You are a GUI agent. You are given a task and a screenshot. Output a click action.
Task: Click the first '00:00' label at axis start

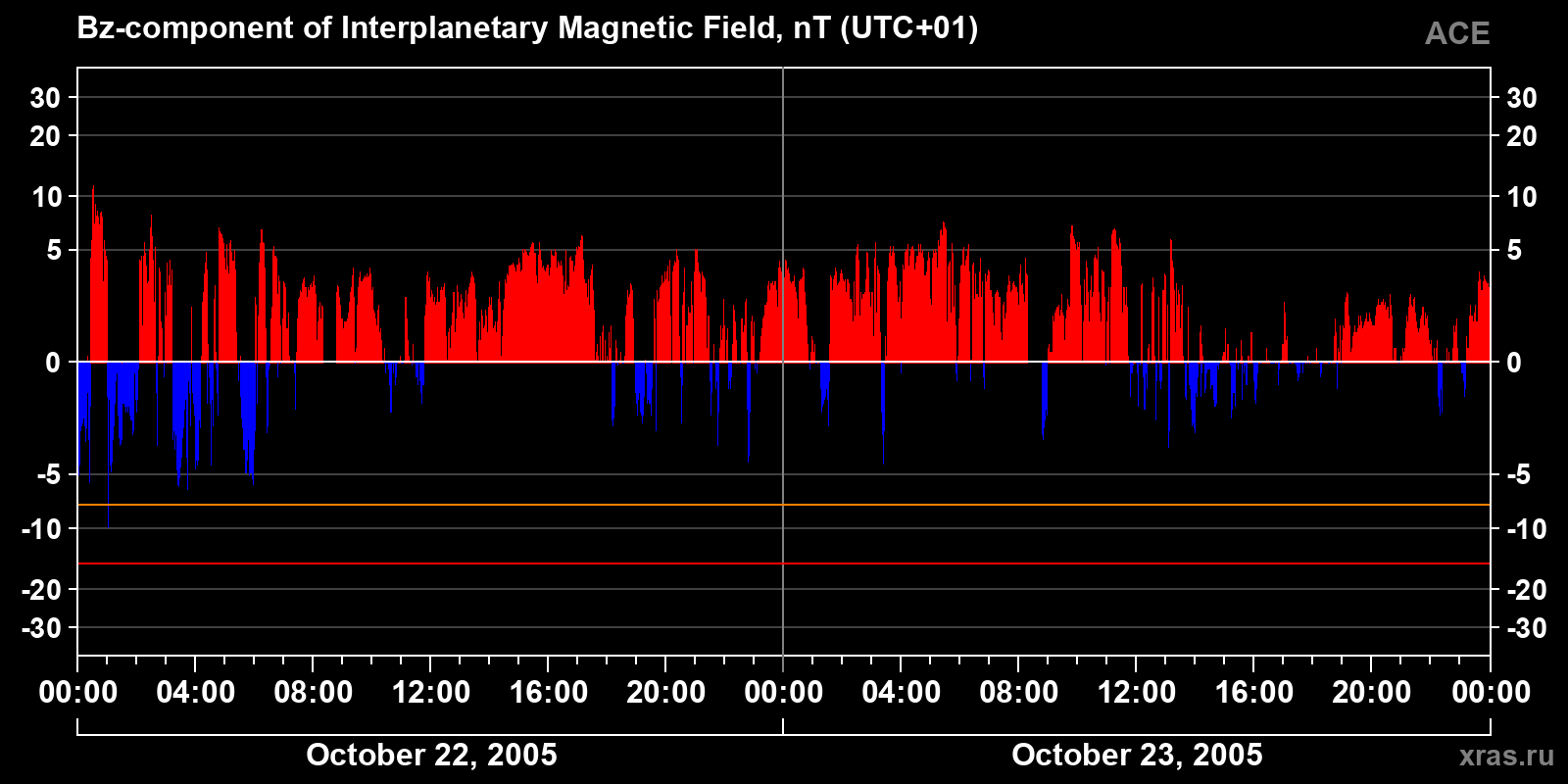point(78,692)
